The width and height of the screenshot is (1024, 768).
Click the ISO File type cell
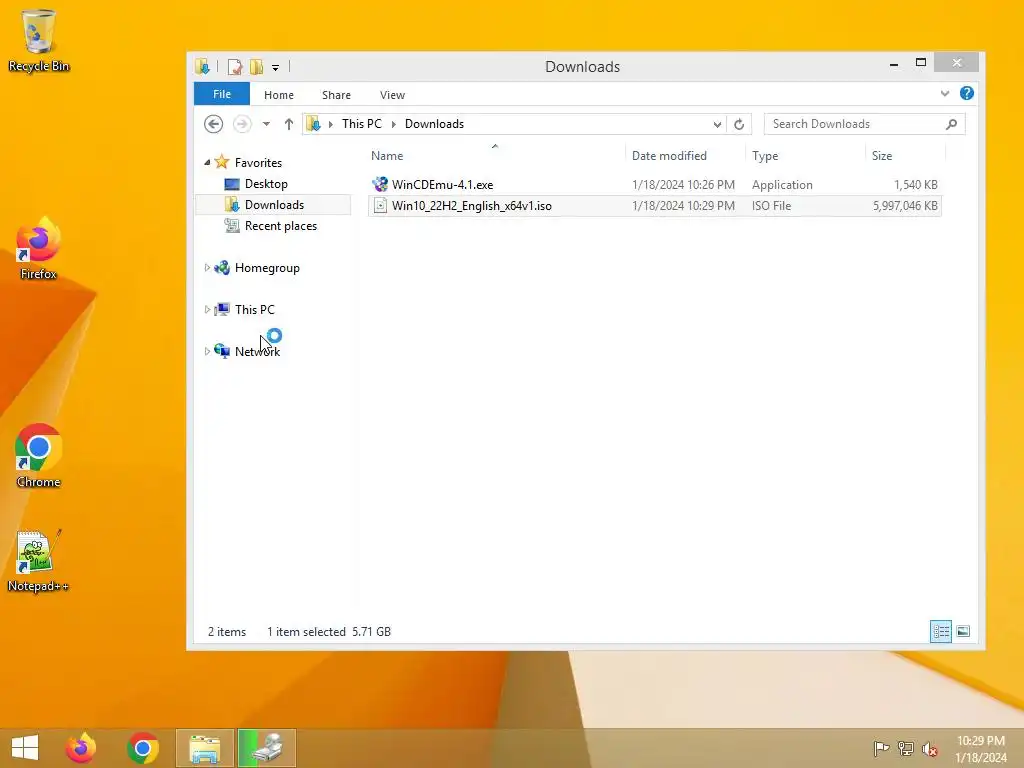[771, 206]
